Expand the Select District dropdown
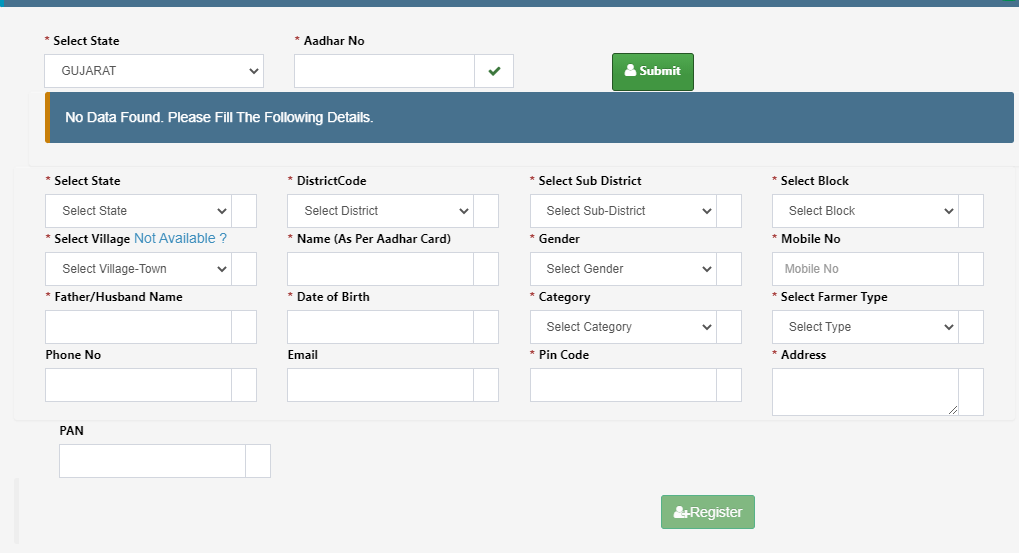This screenshot has width=1019, height=553. pos(380,211)
